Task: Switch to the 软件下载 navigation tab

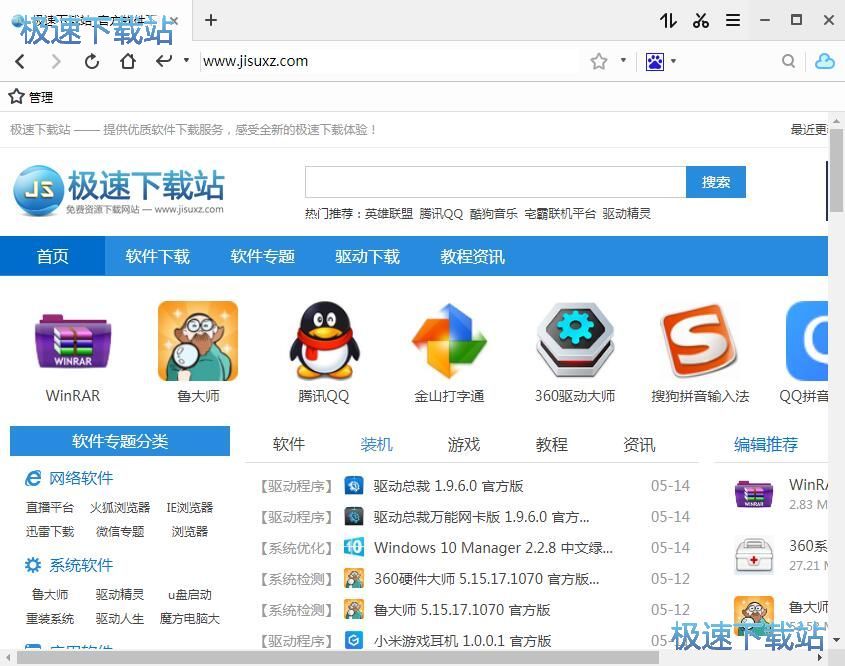Action: [157, 256]
